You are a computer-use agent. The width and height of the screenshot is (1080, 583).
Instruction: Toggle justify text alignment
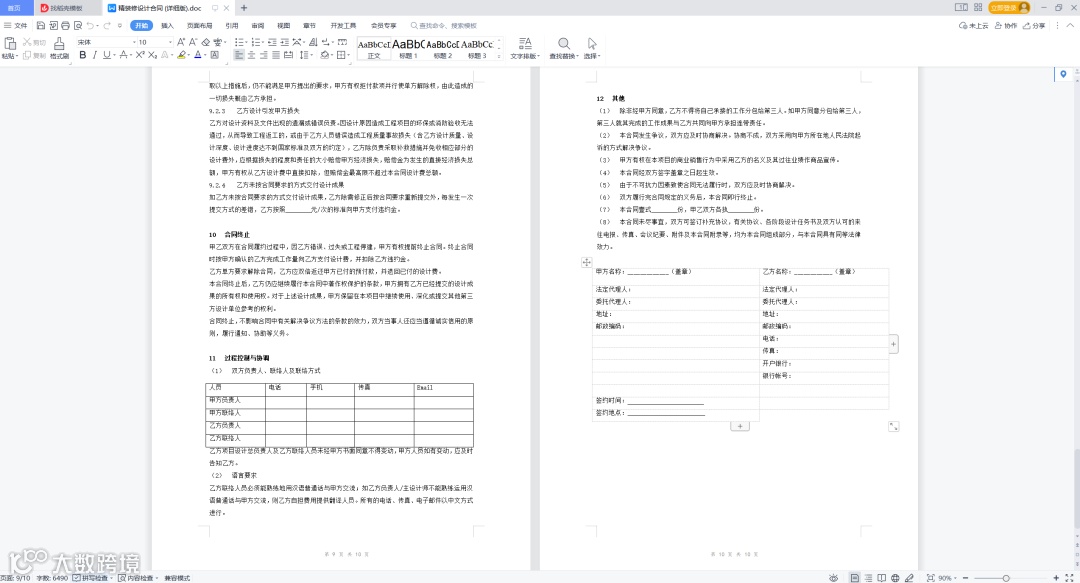click(276, 55)
